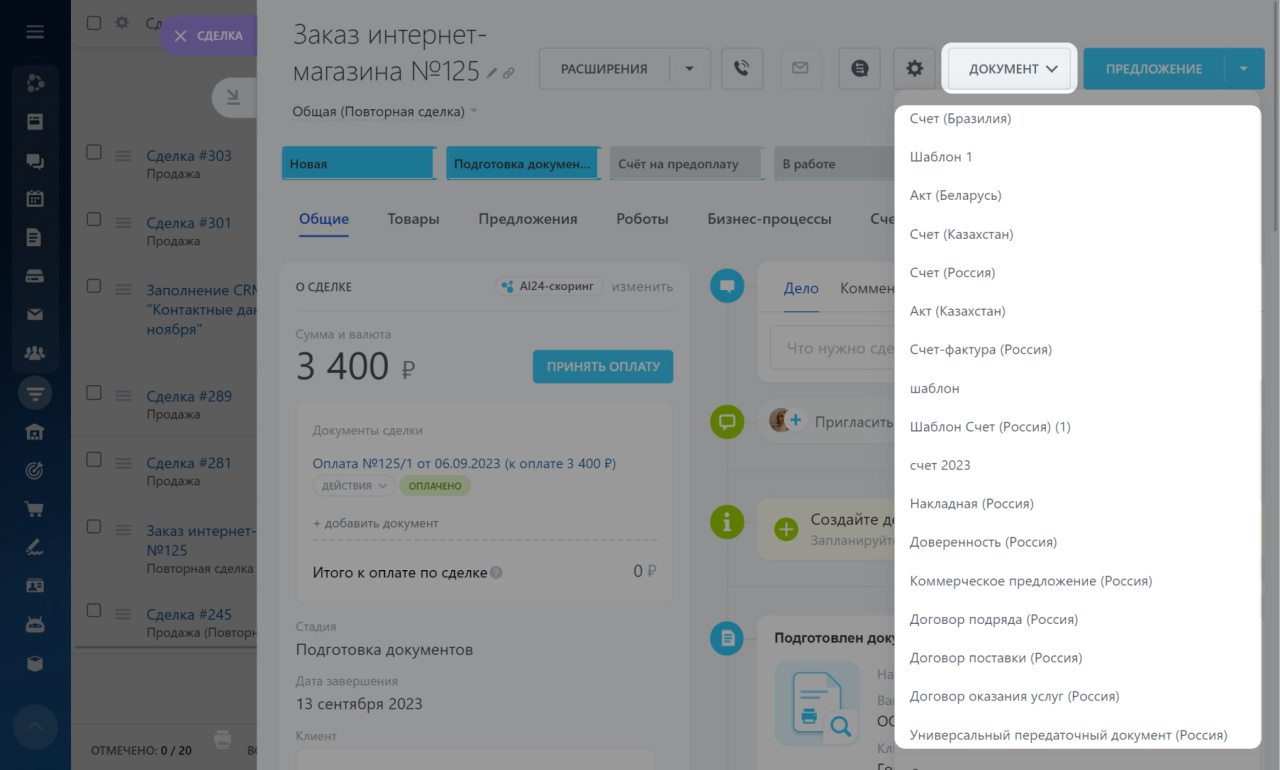Viewport: 1280px width, 770px height.
Task: Expand the Предложение split-button arrow
Action: (1243, 69)
